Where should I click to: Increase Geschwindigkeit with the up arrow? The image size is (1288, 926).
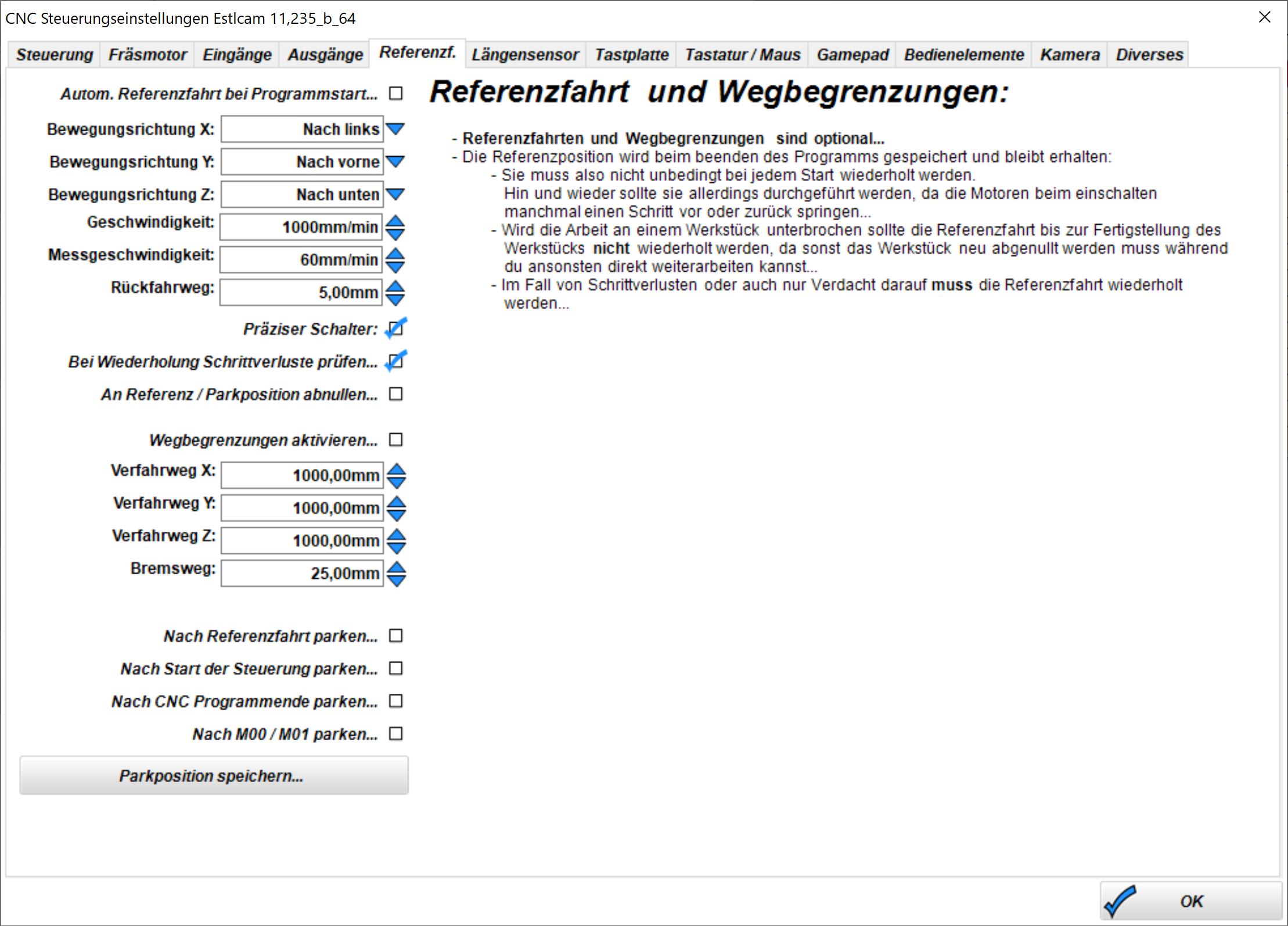(395, 221)
